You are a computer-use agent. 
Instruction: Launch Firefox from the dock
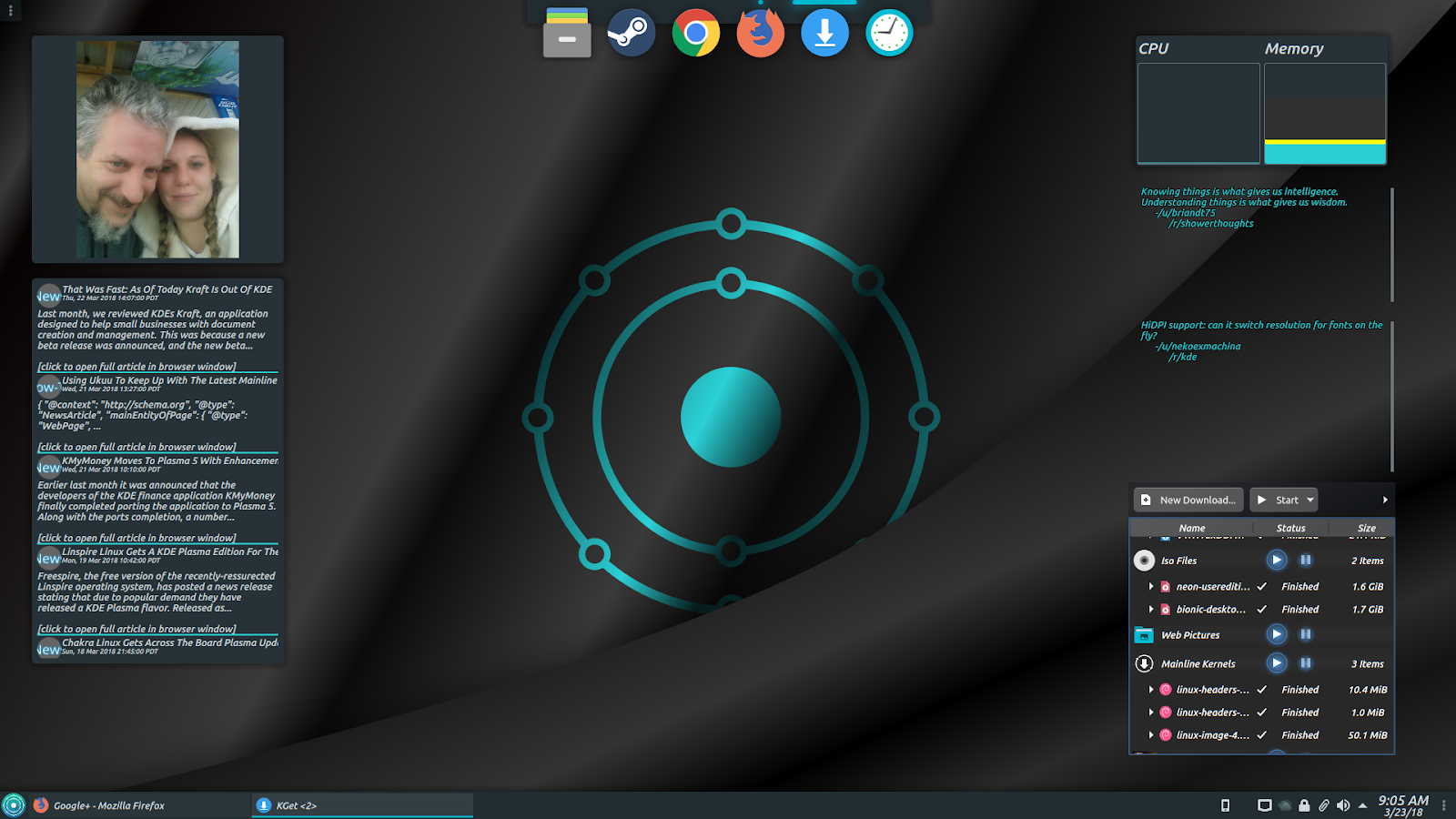(x=760, y=34)
